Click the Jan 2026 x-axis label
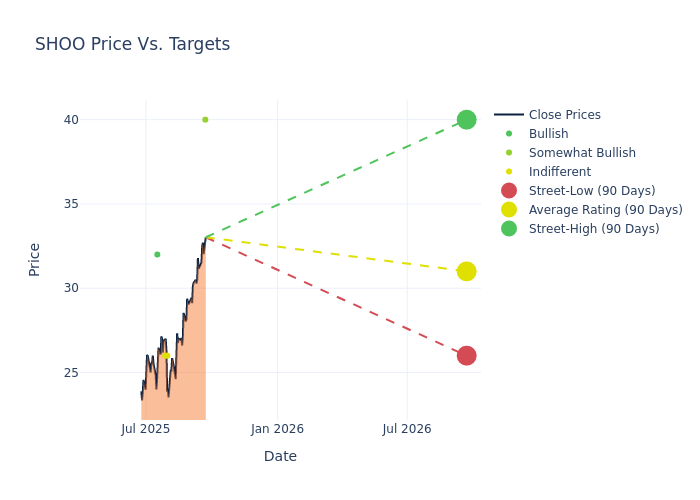The height and width of the screenshot is (500, 700). (x=277, y=429)
